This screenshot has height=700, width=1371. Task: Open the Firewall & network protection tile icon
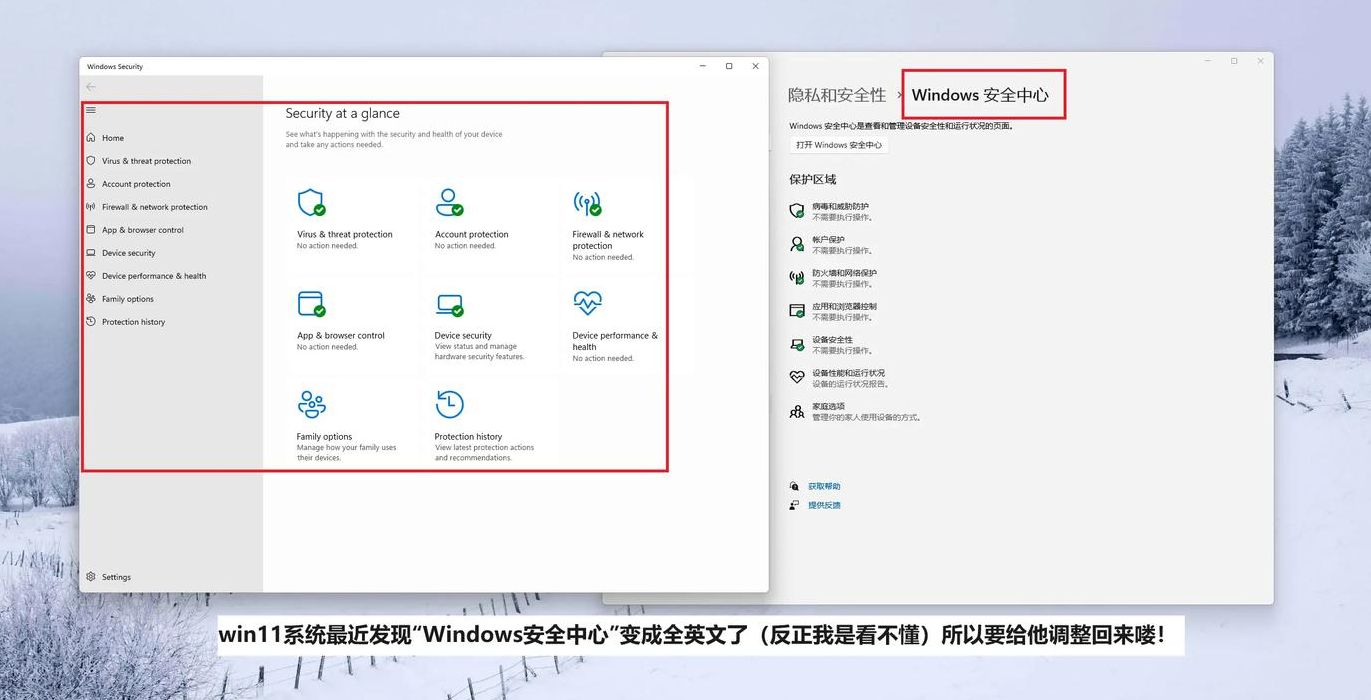587,203
